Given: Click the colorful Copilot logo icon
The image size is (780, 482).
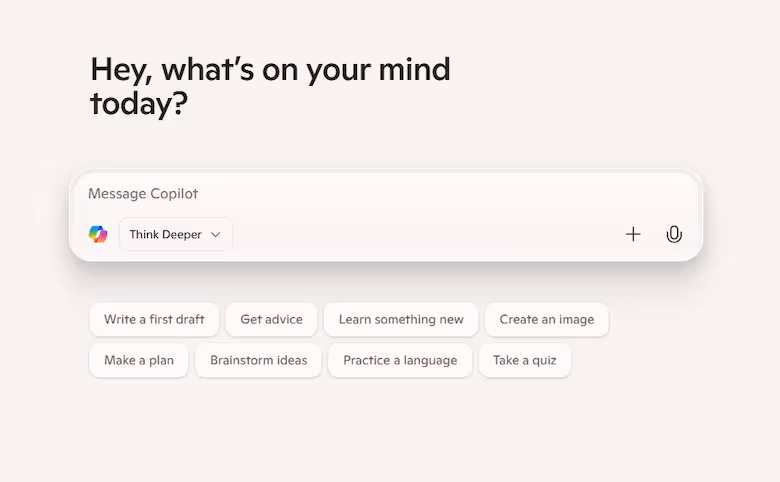Looking at the screenshot, I should pos(98,234).
